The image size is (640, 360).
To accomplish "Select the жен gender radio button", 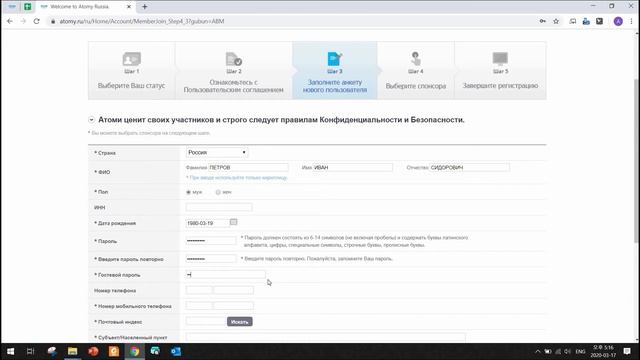I will click(218, 192).
